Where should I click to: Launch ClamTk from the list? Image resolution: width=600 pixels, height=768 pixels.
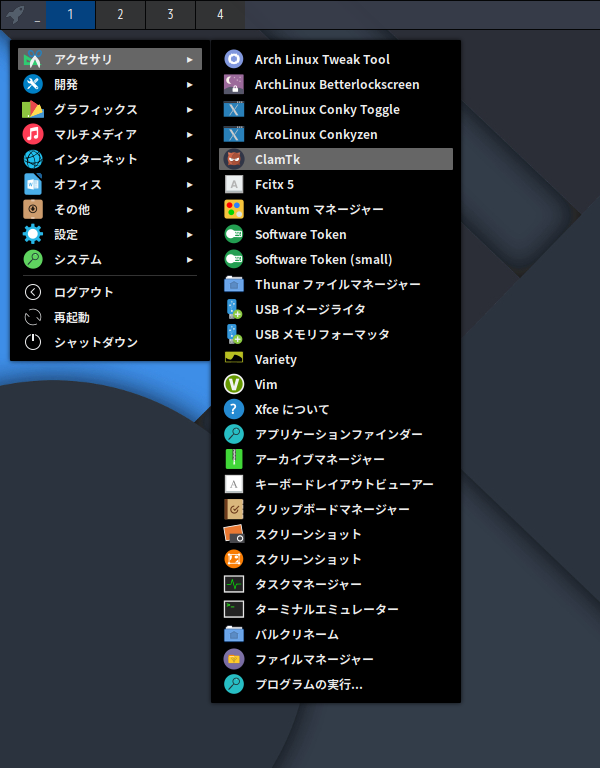[336, 159]
